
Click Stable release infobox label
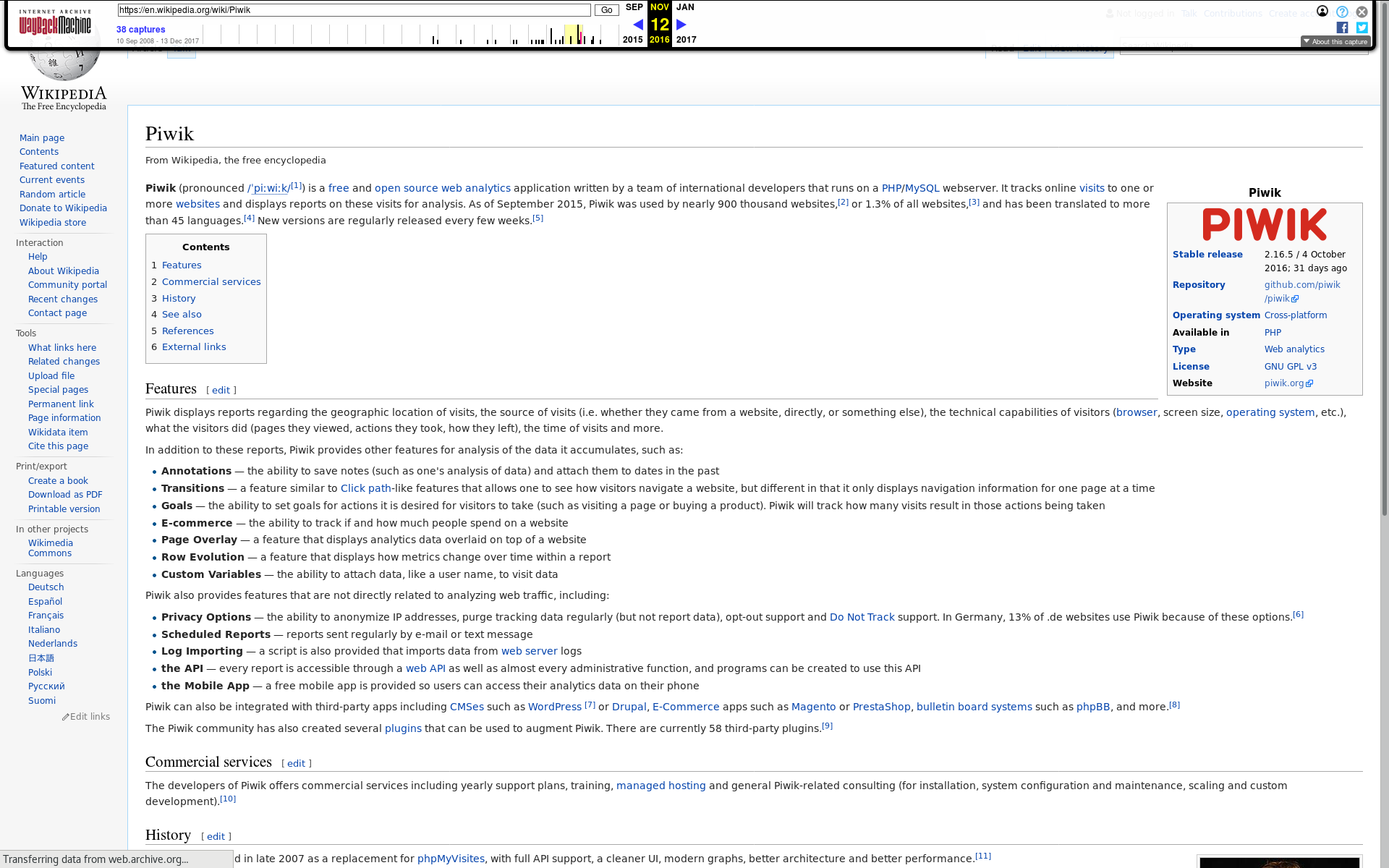pyautogui.click(x=1207, y=255)
